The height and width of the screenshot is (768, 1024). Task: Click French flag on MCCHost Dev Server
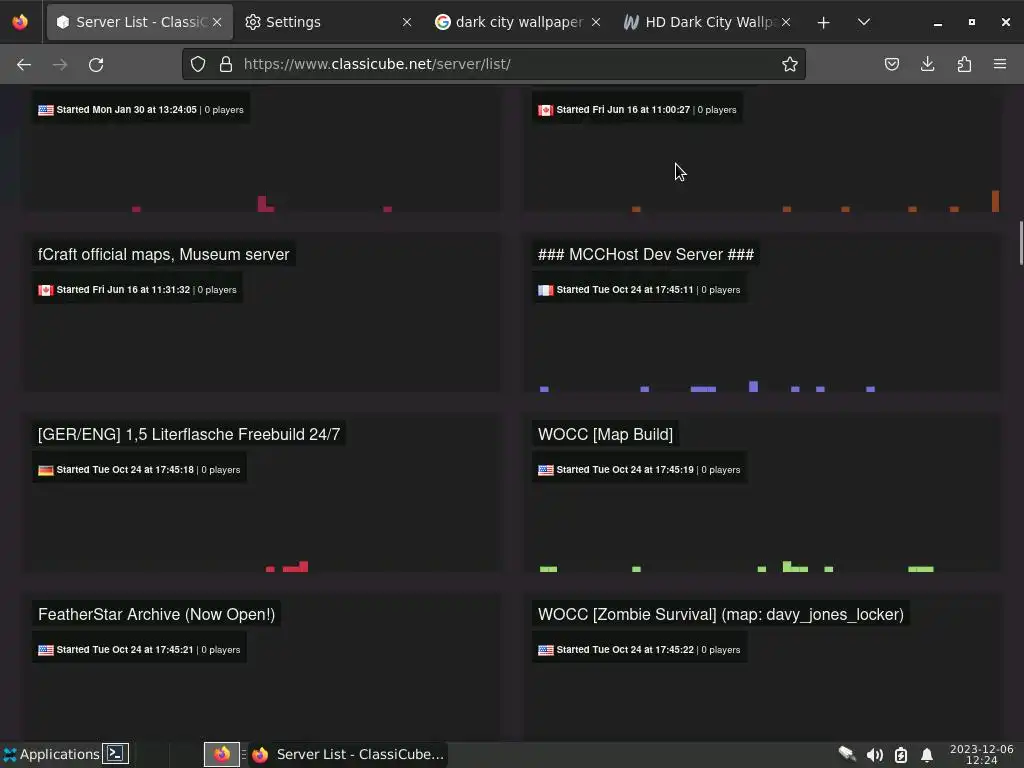(x=545, y=290)
